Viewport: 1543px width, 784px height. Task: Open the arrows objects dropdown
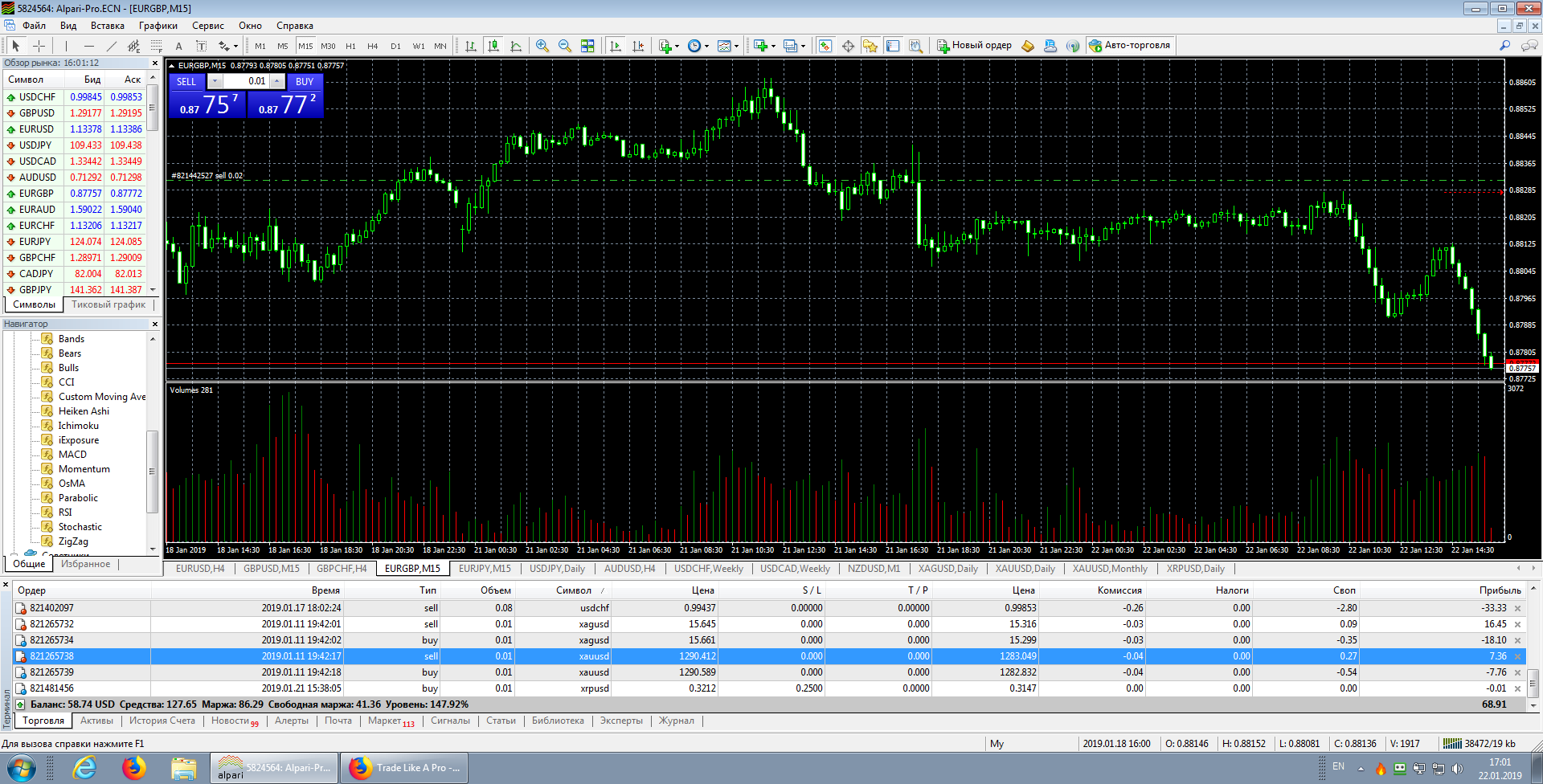pyautogui.click(x=235, y=46)
